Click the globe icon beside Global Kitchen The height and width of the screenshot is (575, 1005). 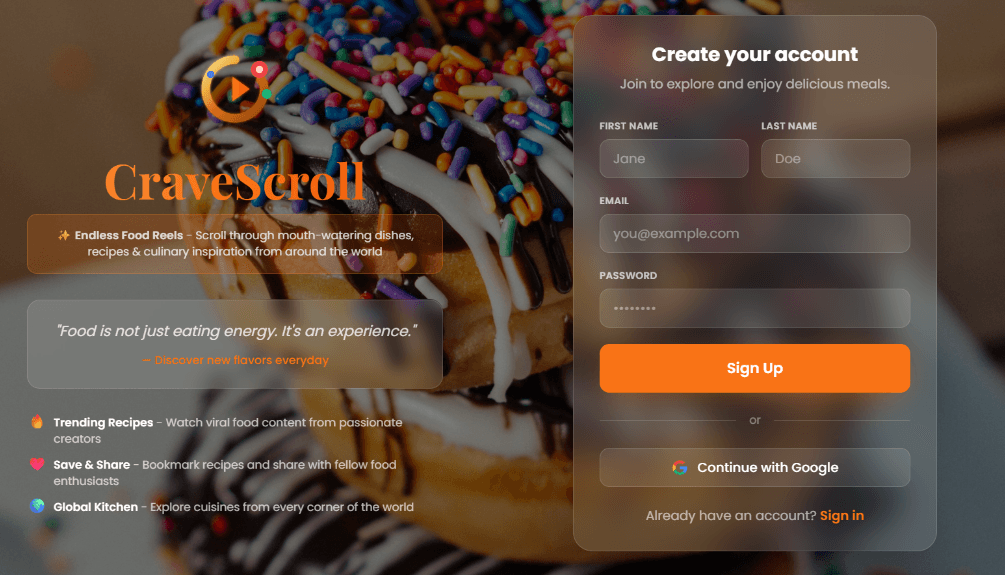click(37, 506)
